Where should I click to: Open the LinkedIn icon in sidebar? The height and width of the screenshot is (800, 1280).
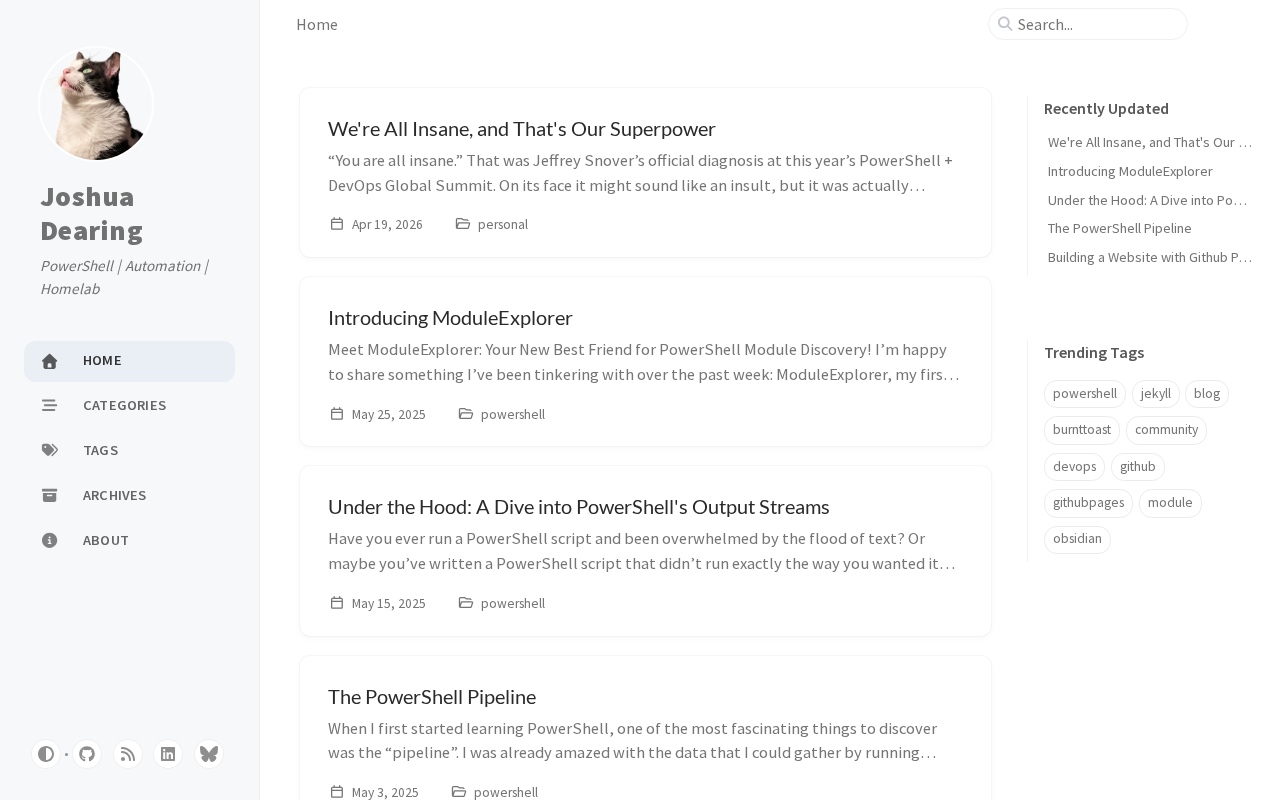(168, 754)
